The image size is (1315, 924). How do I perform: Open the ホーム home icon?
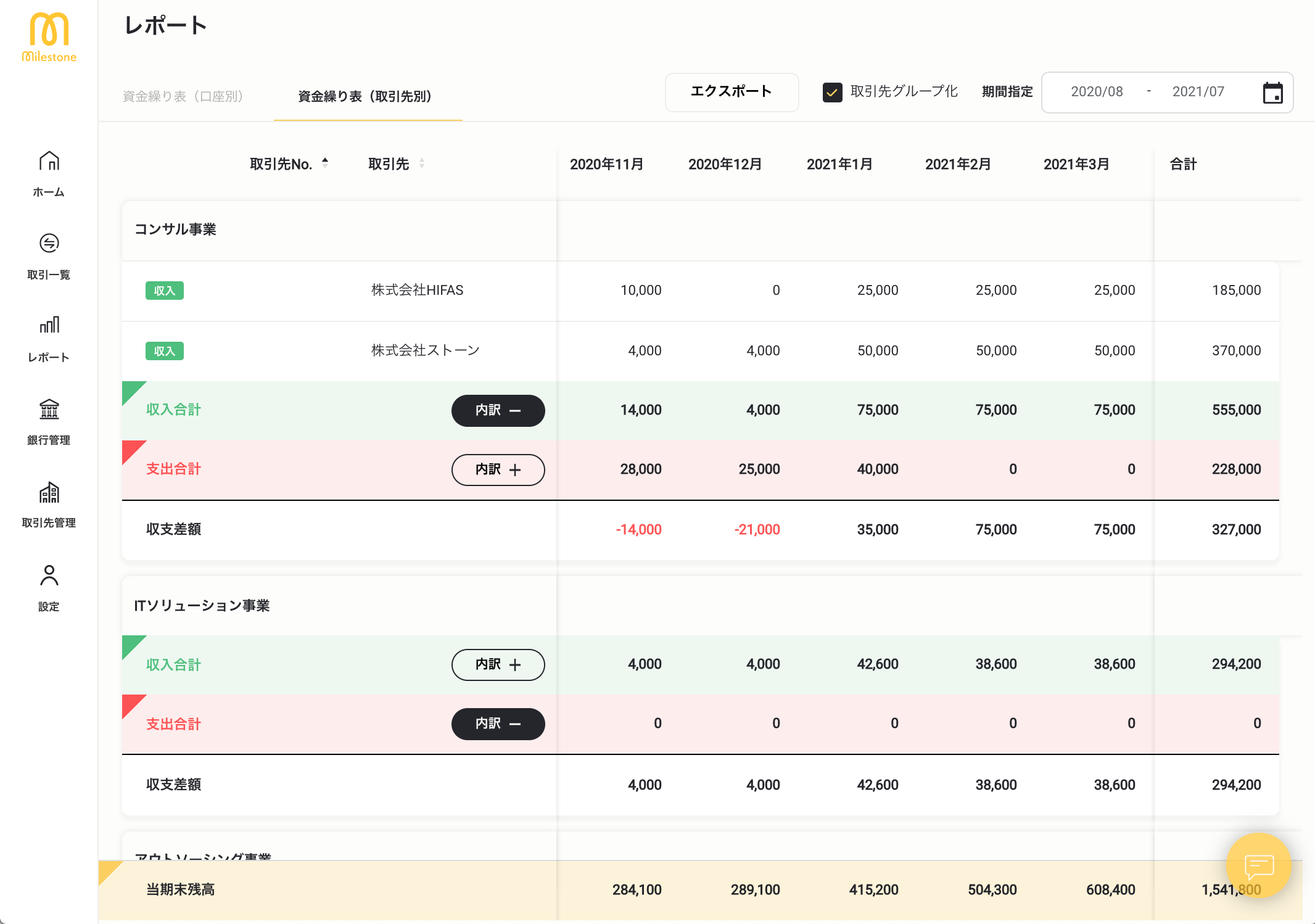(x=49, y=161)
